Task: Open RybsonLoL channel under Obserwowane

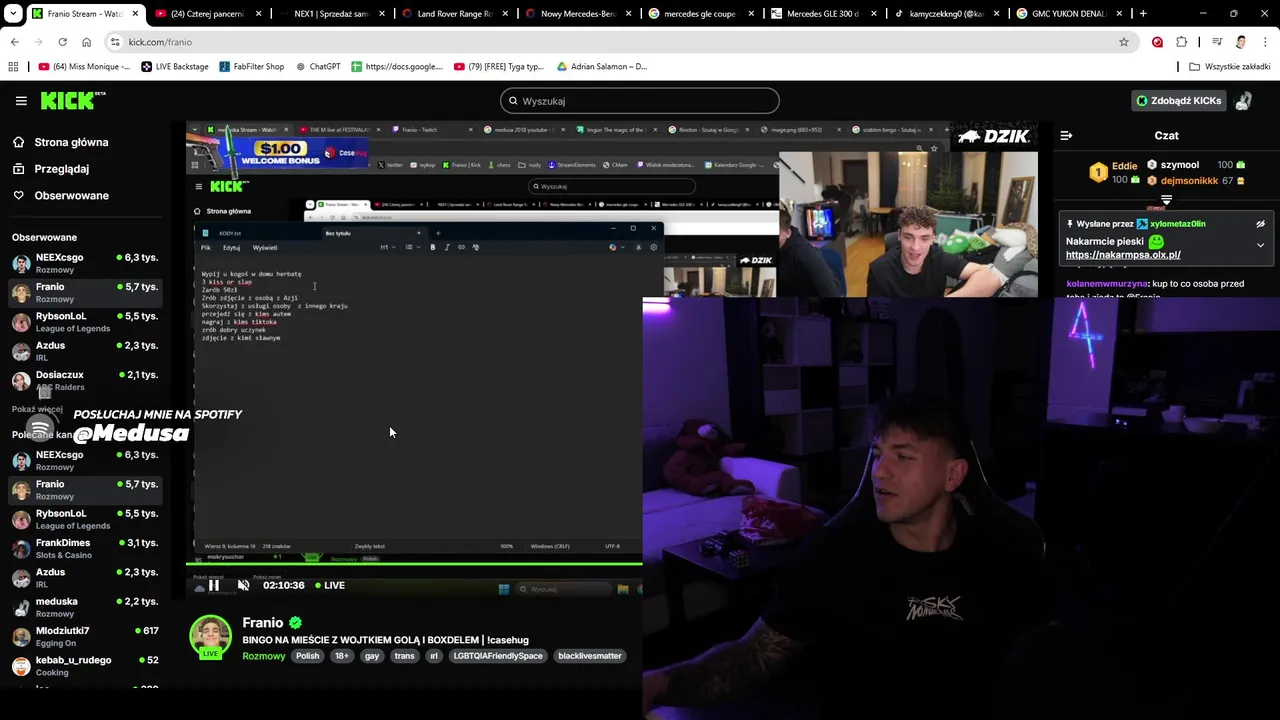Action: pyautogui.click(x=85, y=322)
